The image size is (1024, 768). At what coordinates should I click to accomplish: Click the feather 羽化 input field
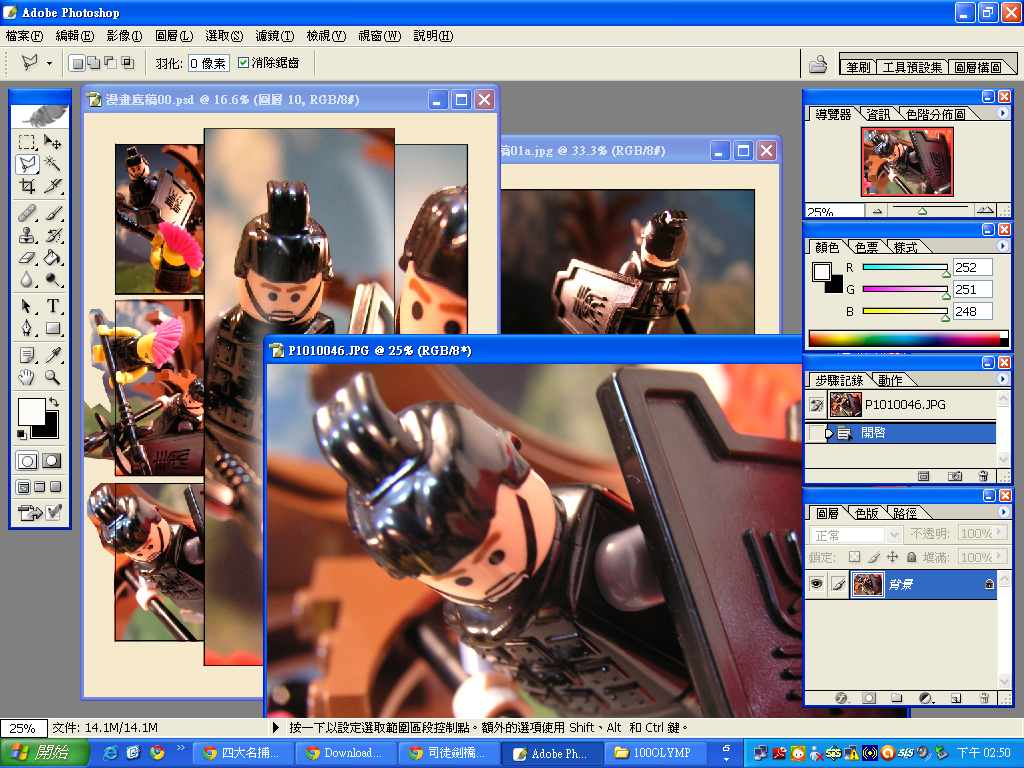[208, 63]
